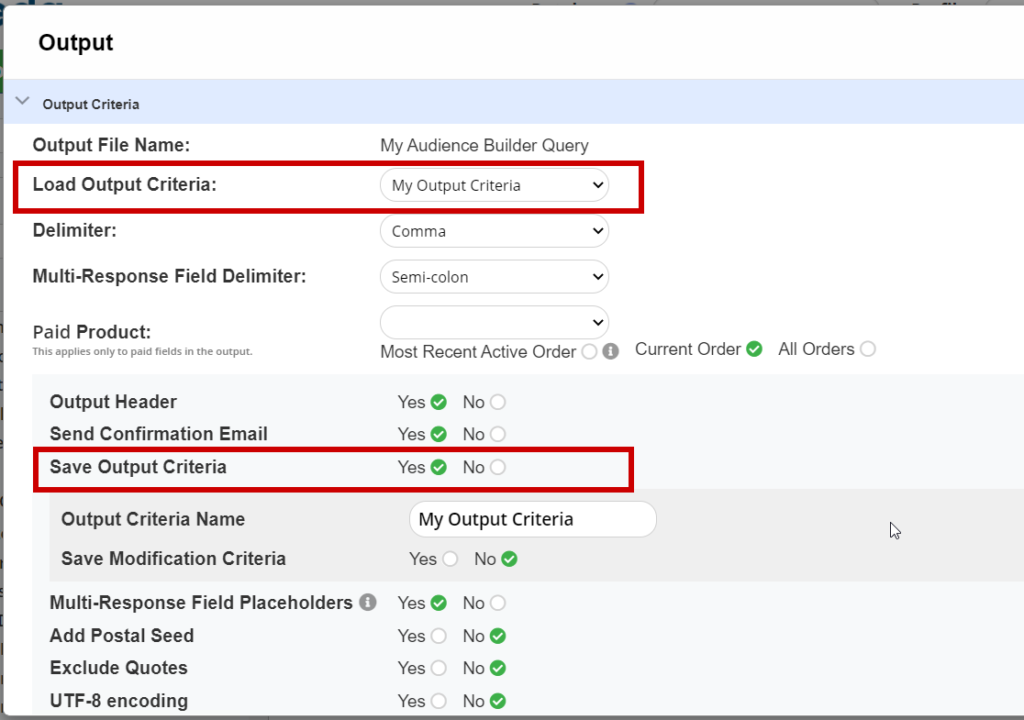The width and height of the screenshot is (1024, 720).
Task: Open the Paid Product dropdown
Action: pos(494,322)
